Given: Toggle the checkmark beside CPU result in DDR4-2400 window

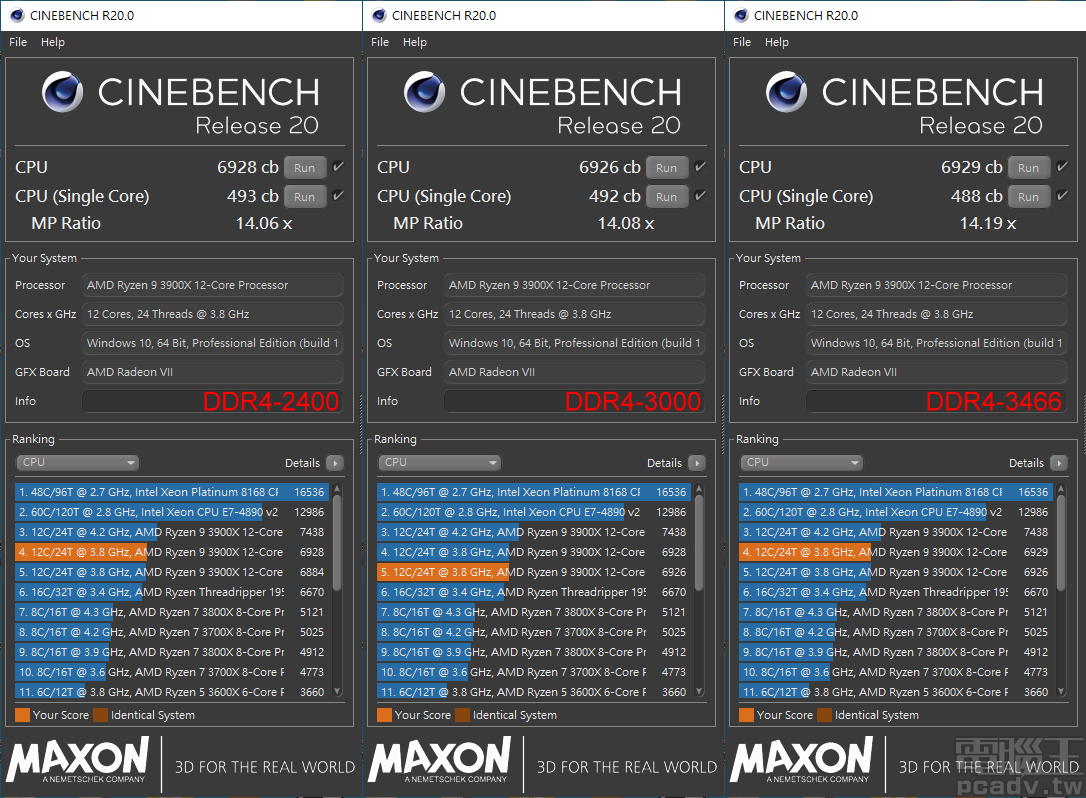Looking at the screenshot, I should click(x=340, y=167).
